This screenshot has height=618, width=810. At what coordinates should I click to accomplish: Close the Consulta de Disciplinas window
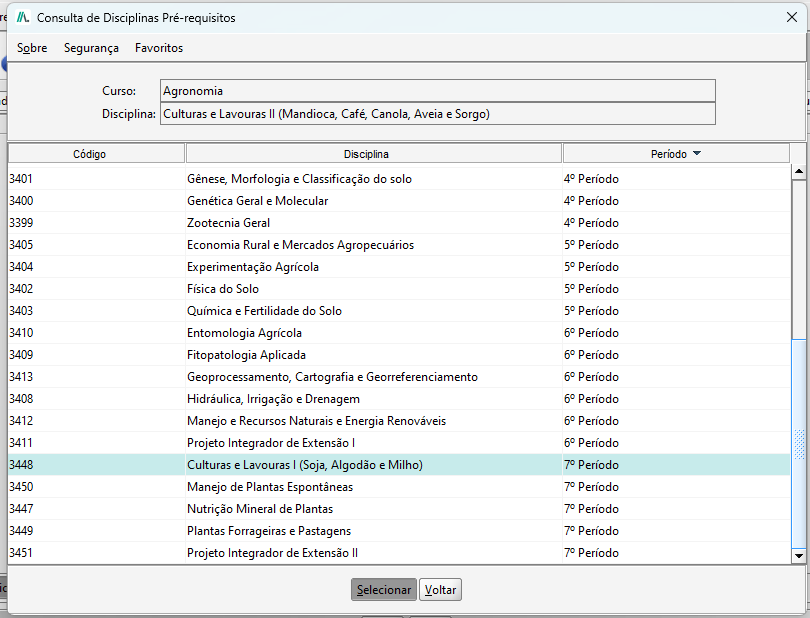[791, 18]
